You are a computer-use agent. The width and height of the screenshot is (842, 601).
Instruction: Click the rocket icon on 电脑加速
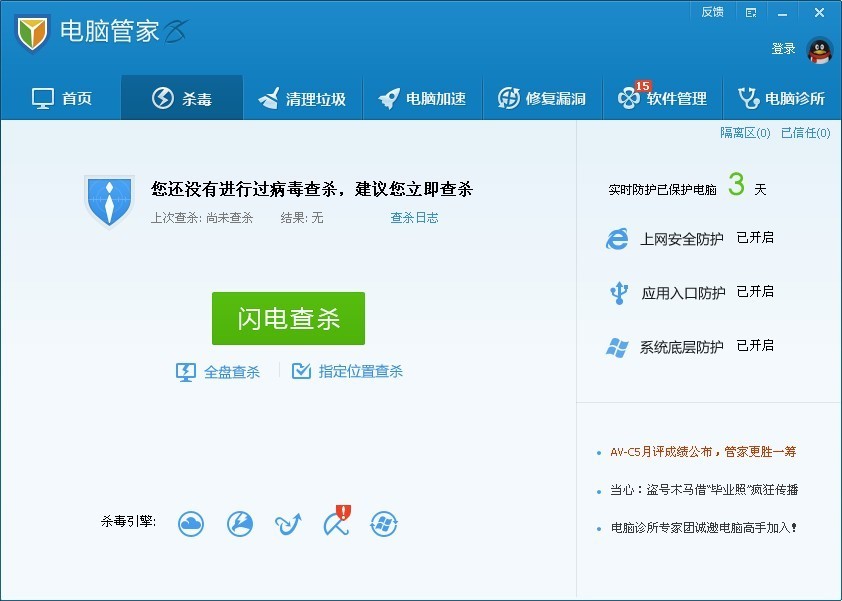click(x=389, y=98)
